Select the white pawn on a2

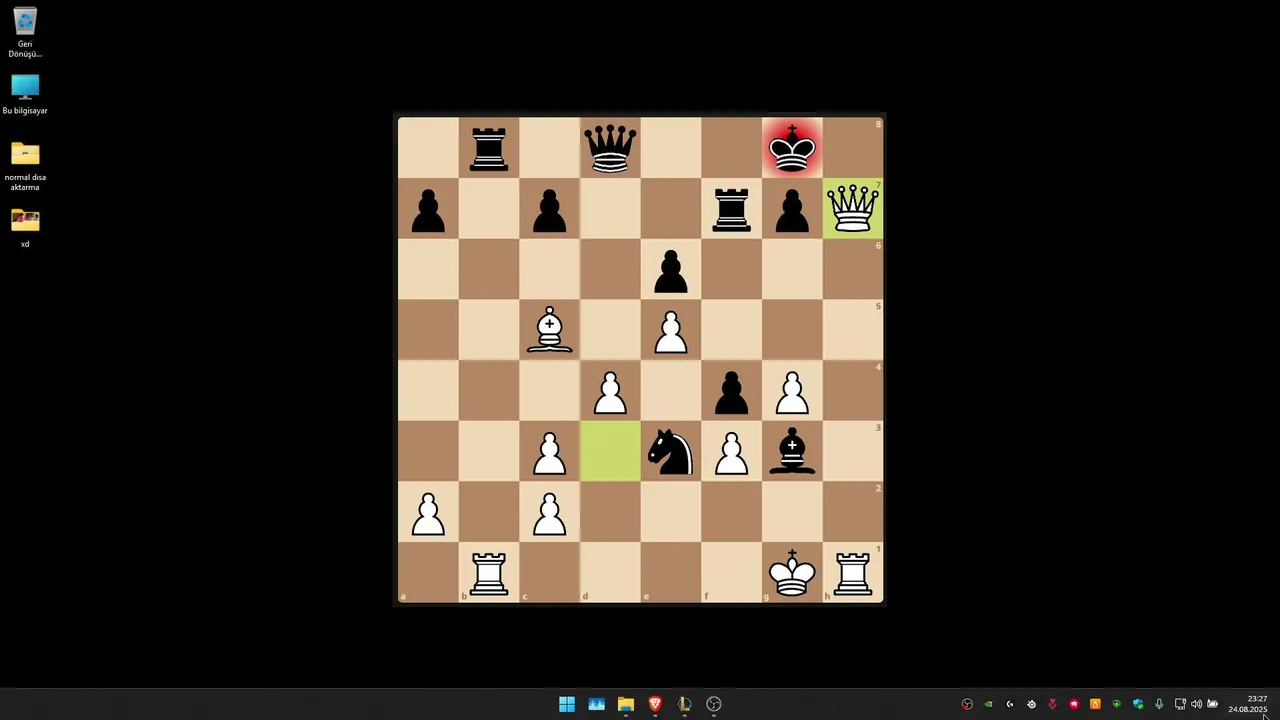point(428,512)
